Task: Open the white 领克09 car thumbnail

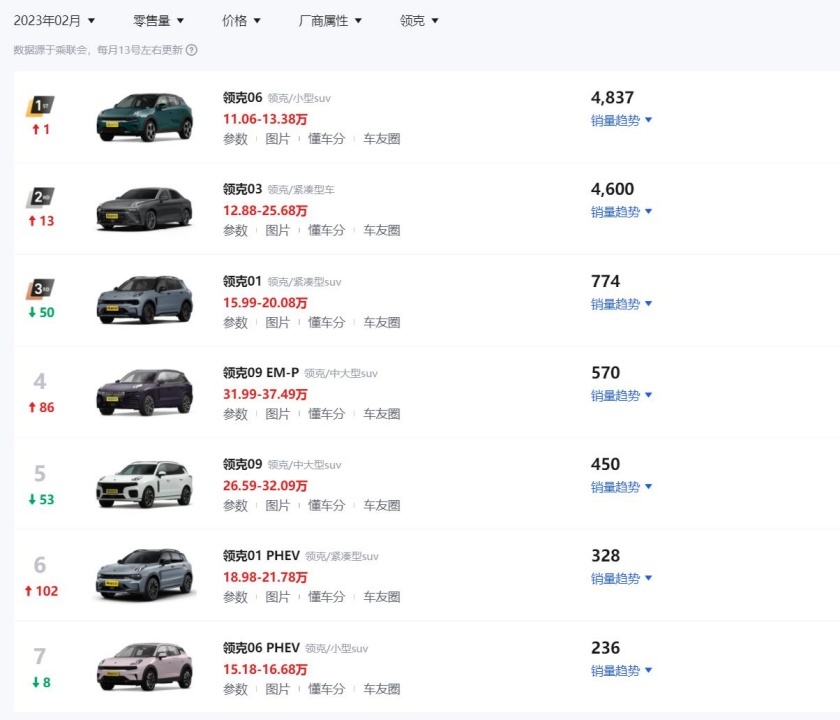Action: pos(145,484)
